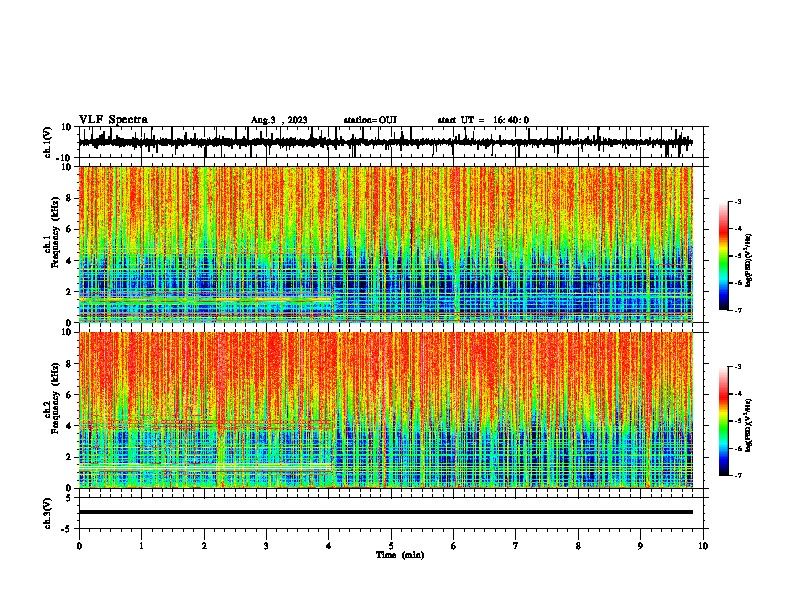Click the "Time (min)" x-axis label
Screen dimensions: 792x612
[400, 555]
